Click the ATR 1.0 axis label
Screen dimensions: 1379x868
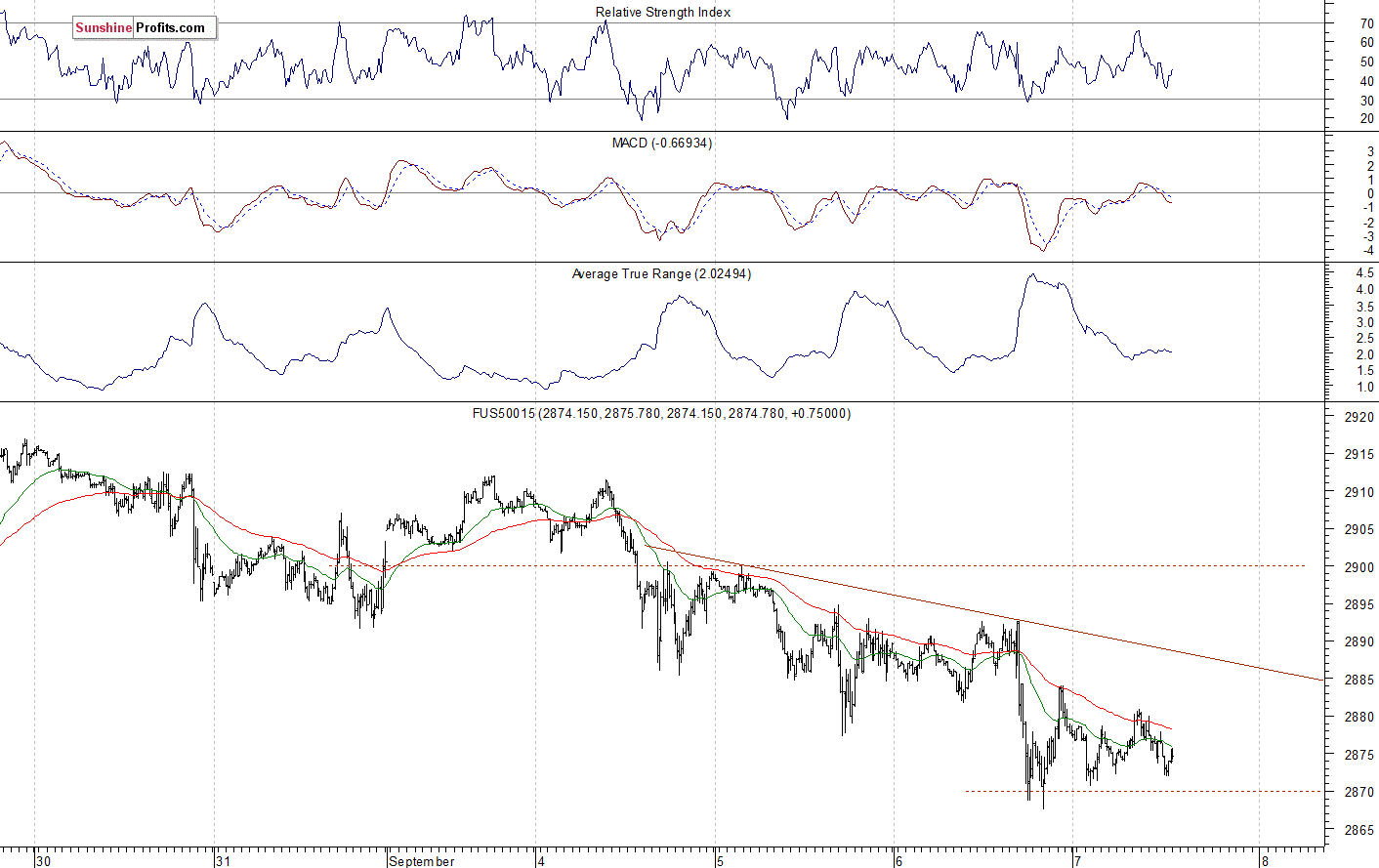point(1365,388)
